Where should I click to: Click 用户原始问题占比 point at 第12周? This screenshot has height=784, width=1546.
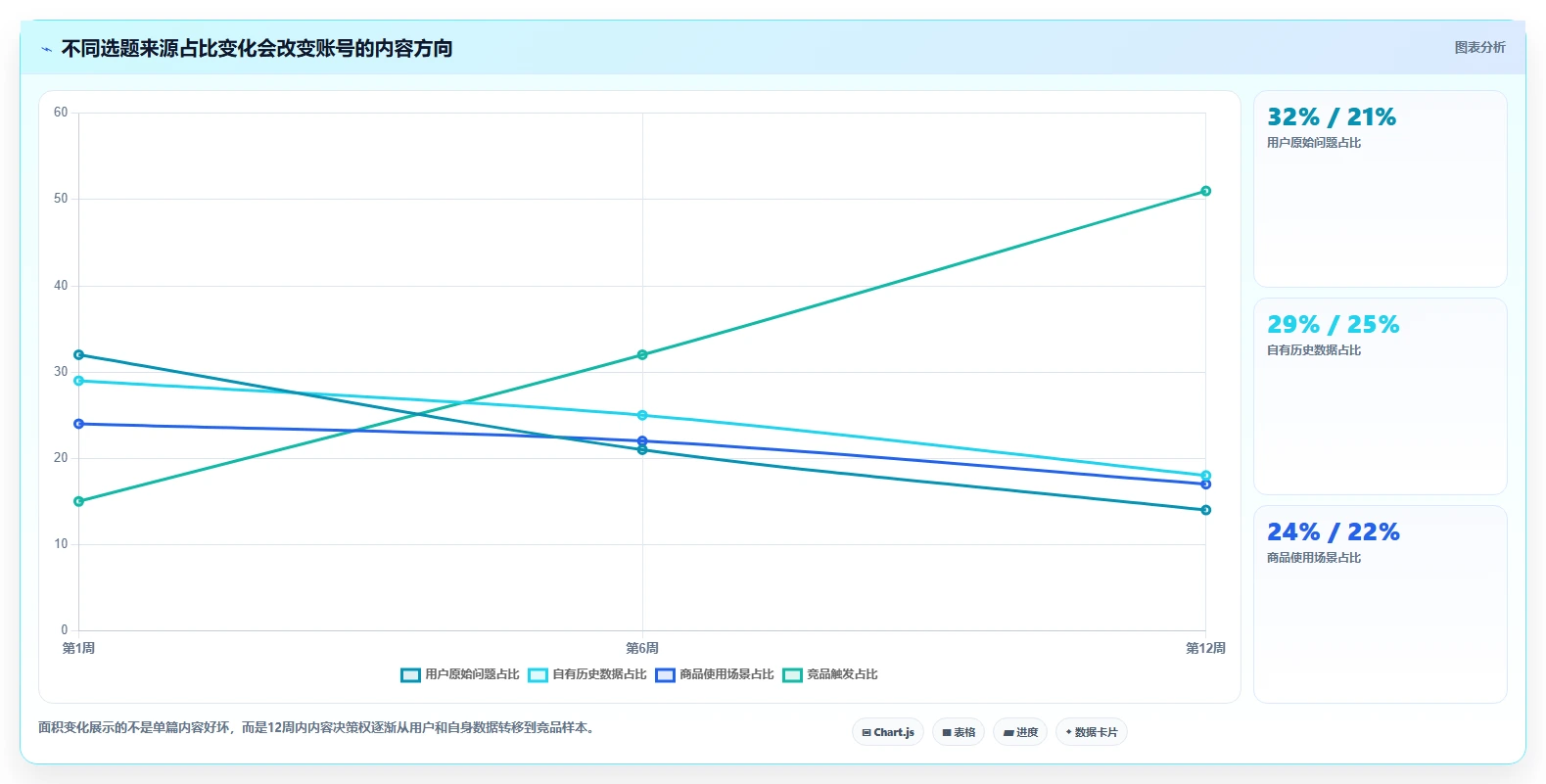click(x=1205, y=510)
